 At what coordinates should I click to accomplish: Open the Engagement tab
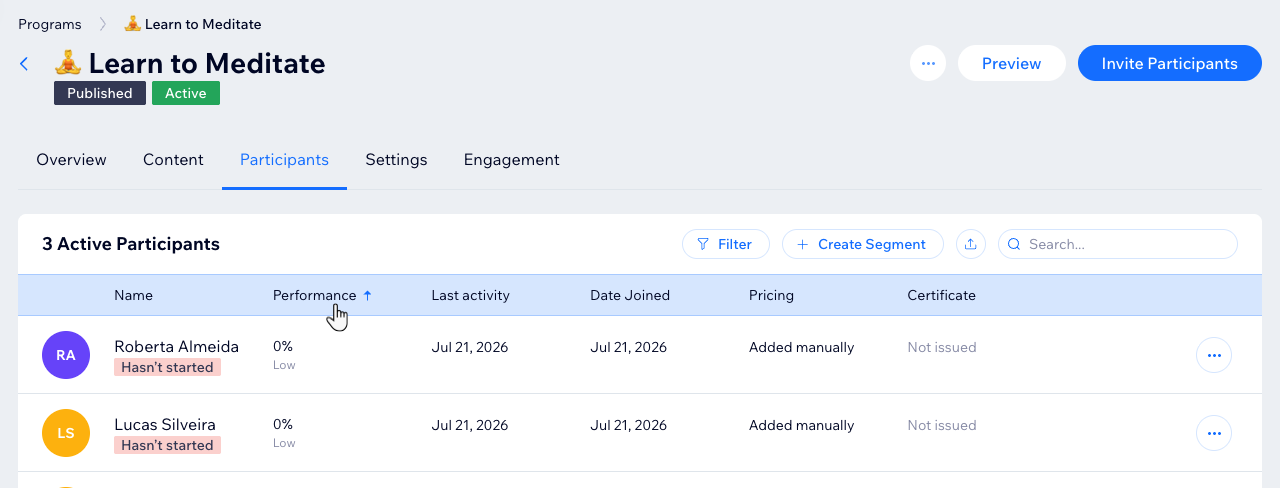[511, 160]
